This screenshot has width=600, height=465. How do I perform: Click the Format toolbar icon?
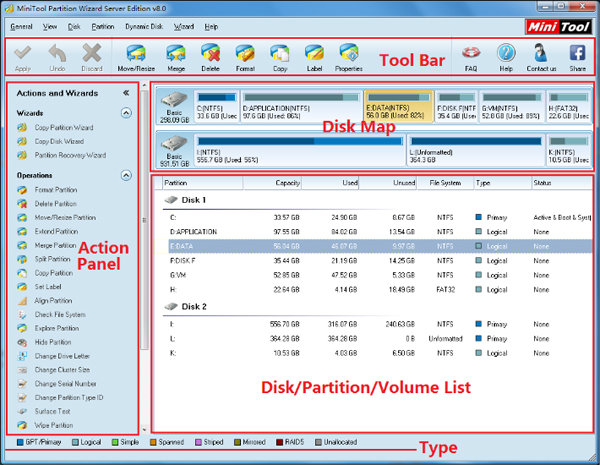pos(245,54)
